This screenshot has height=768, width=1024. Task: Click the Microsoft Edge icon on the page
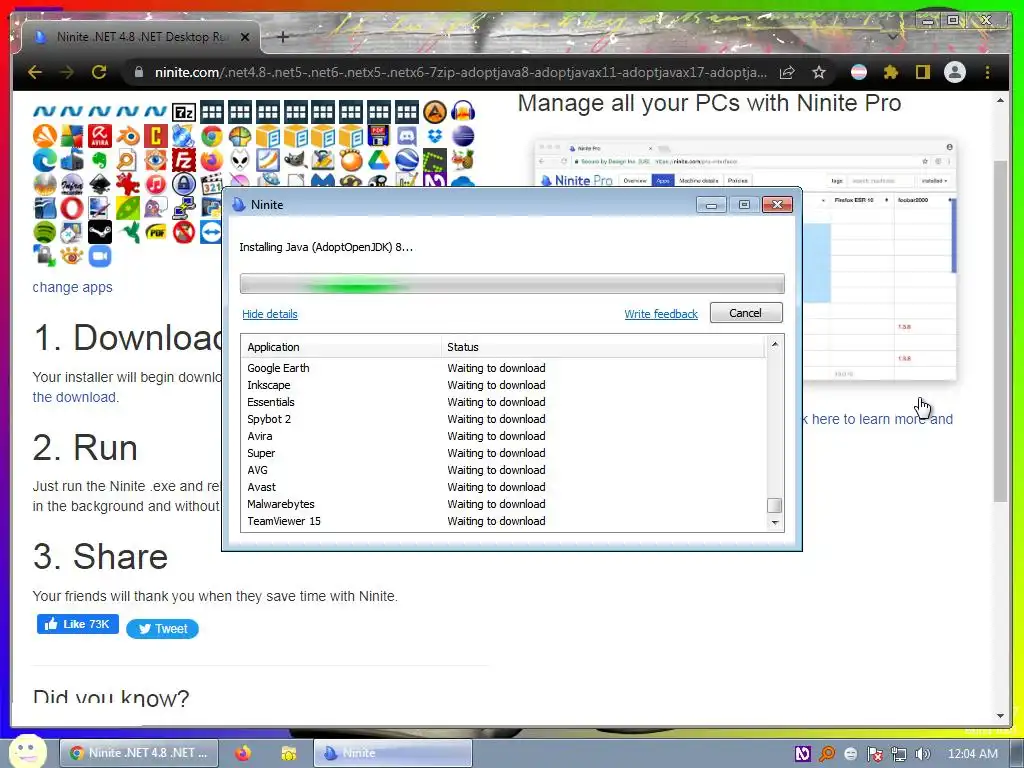[x=45, y=160]
